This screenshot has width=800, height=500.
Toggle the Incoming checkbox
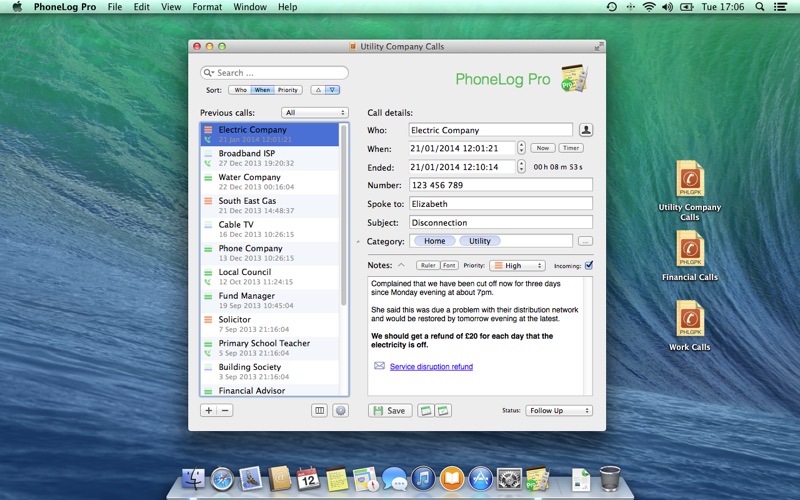[589, 265]
